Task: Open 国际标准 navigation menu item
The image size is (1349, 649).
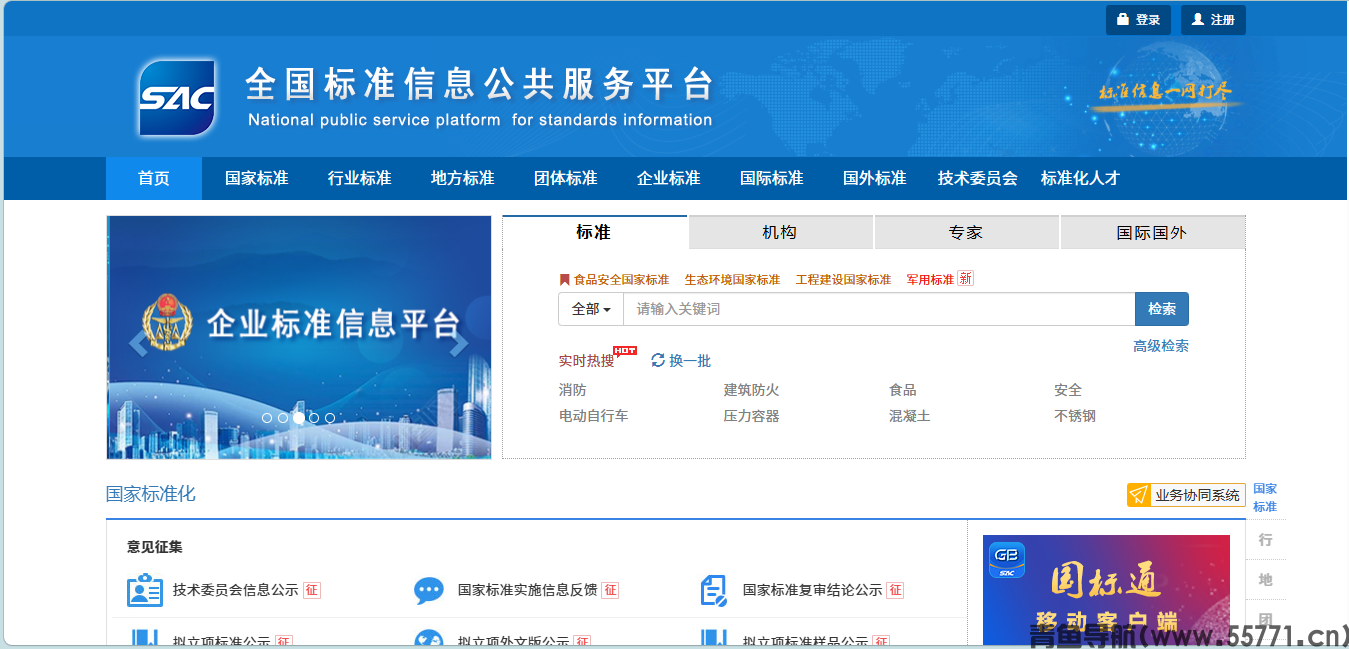Action: coord(772,178)
